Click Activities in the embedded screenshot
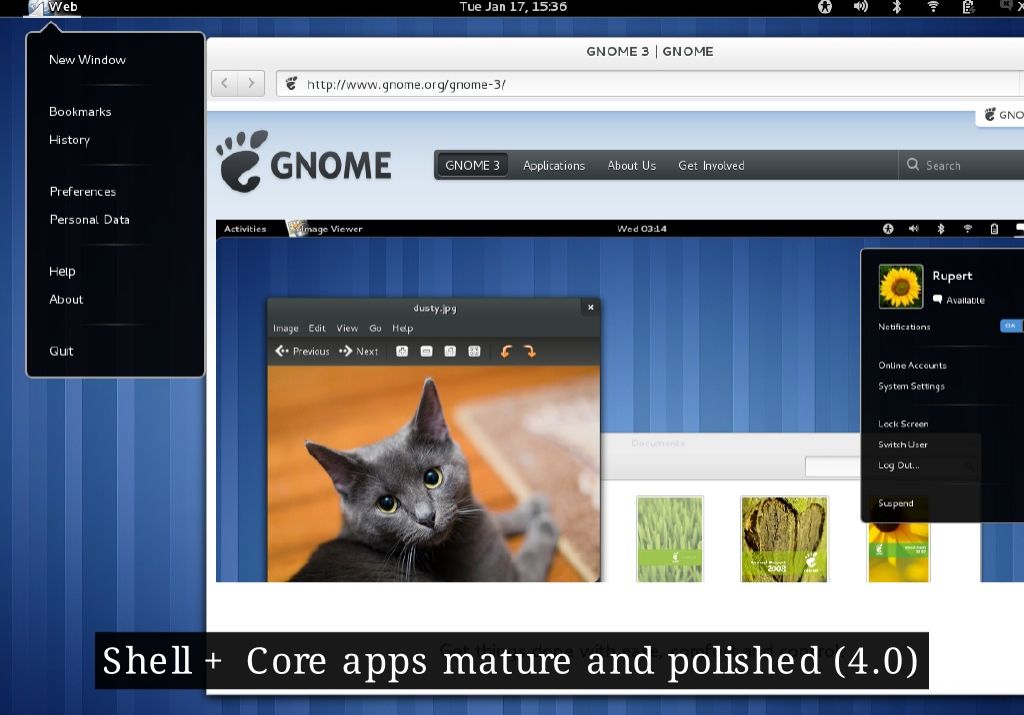Image resolution: width=1024 pixels, height=715 pixels. (x=245, y=229)
